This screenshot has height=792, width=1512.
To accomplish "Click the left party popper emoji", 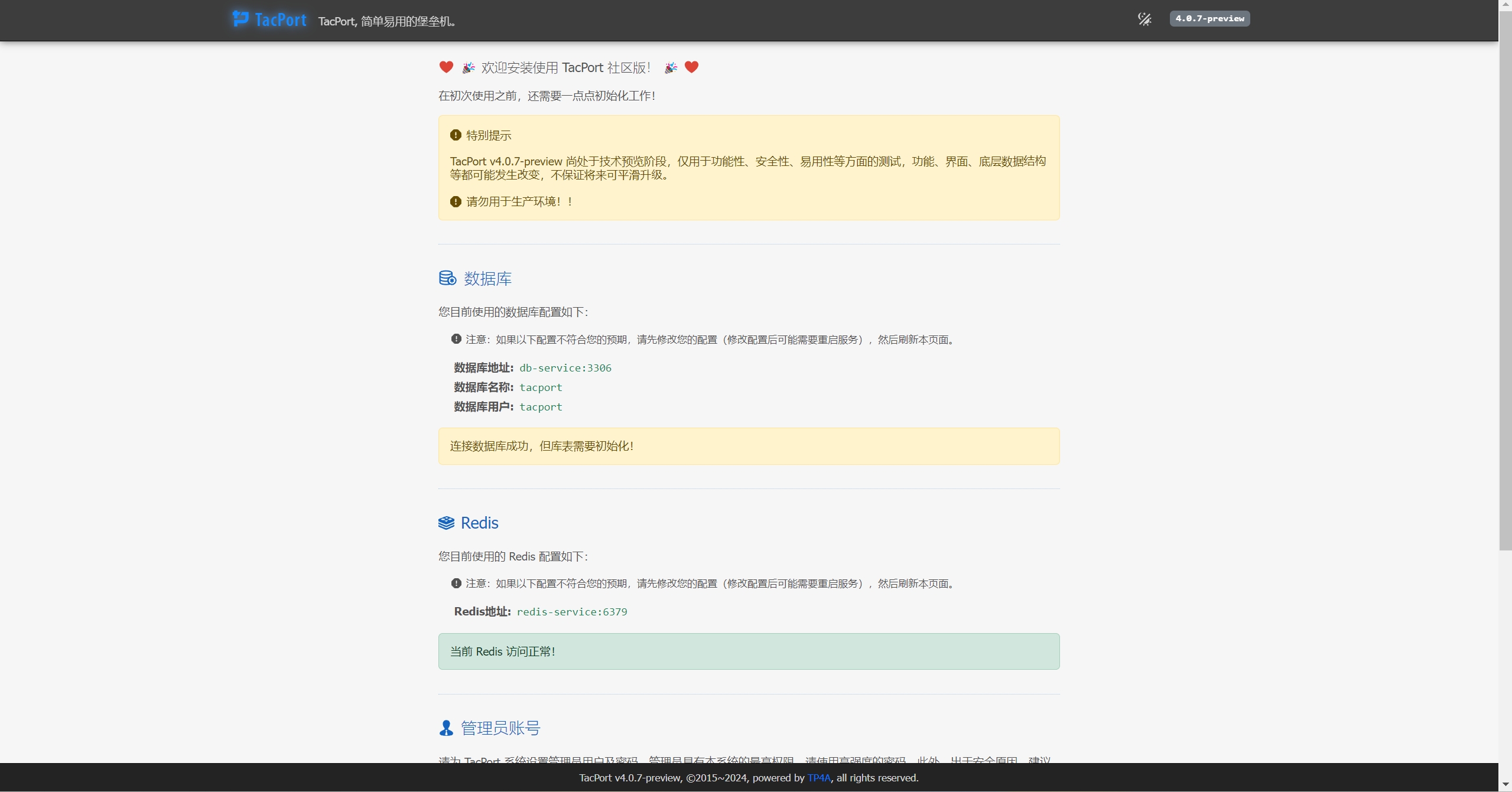I will point(469,68).
